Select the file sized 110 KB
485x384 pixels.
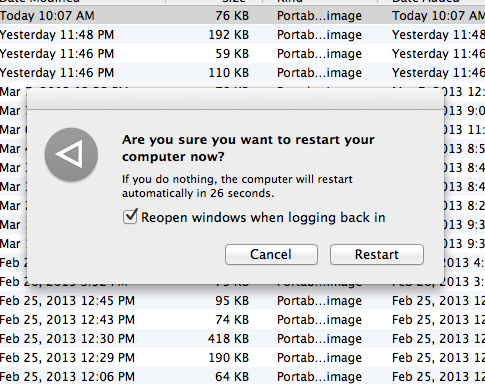tap(242, 72)
